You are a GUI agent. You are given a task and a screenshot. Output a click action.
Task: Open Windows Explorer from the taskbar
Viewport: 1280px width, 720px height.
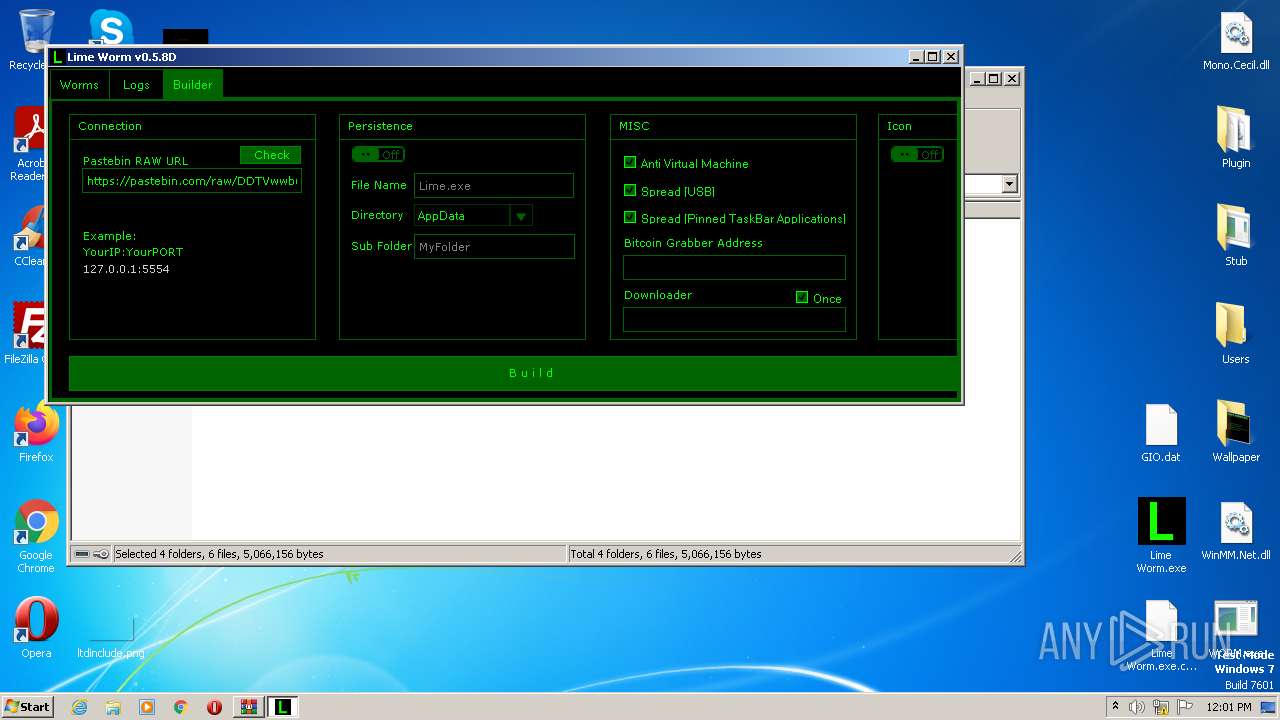click(113, 707)
